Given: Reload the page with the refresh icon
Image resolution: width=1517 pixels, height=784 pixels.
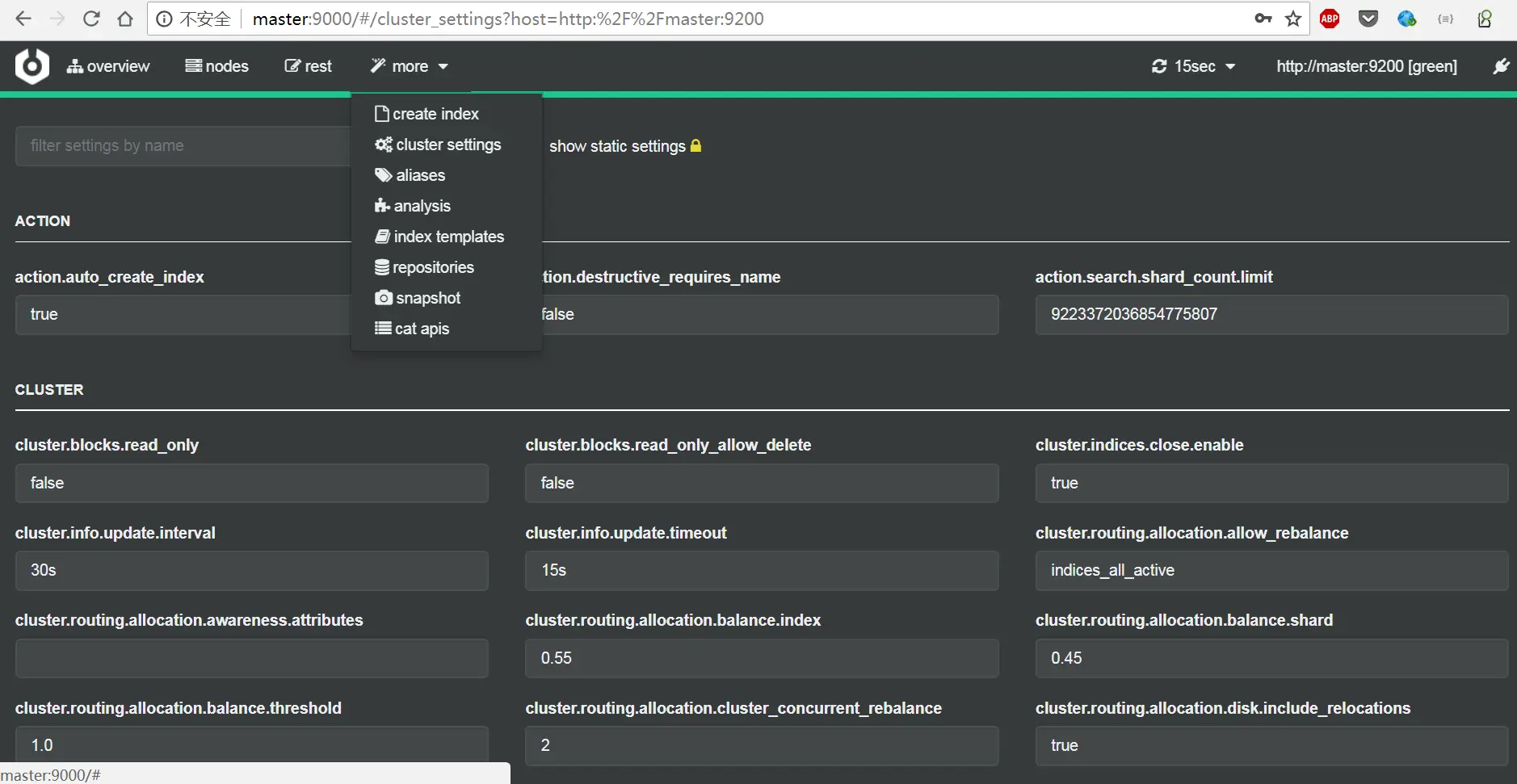Looking at the screenshot, I should click(x=91, y=19).
